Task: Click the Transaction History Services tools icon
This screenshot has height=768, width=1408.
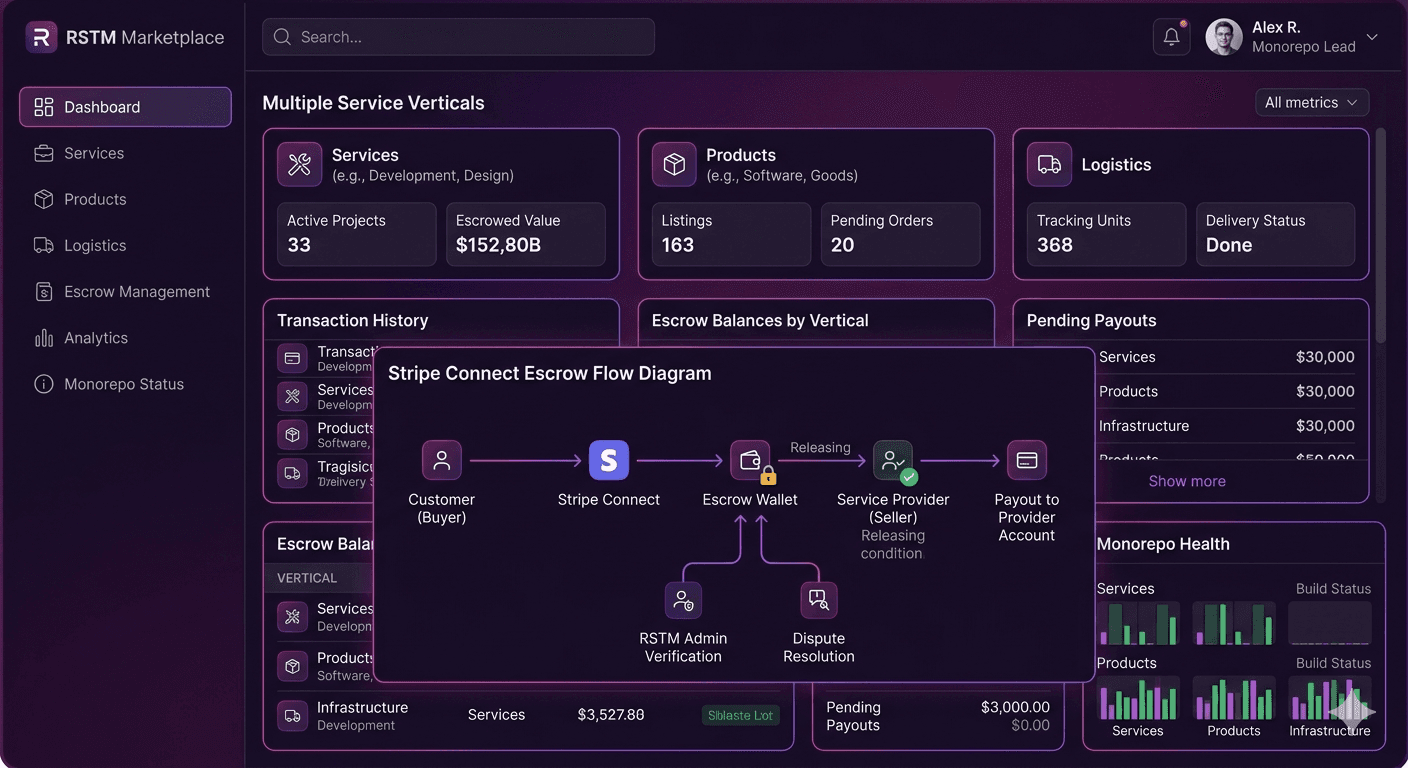Action: [293, 396]
